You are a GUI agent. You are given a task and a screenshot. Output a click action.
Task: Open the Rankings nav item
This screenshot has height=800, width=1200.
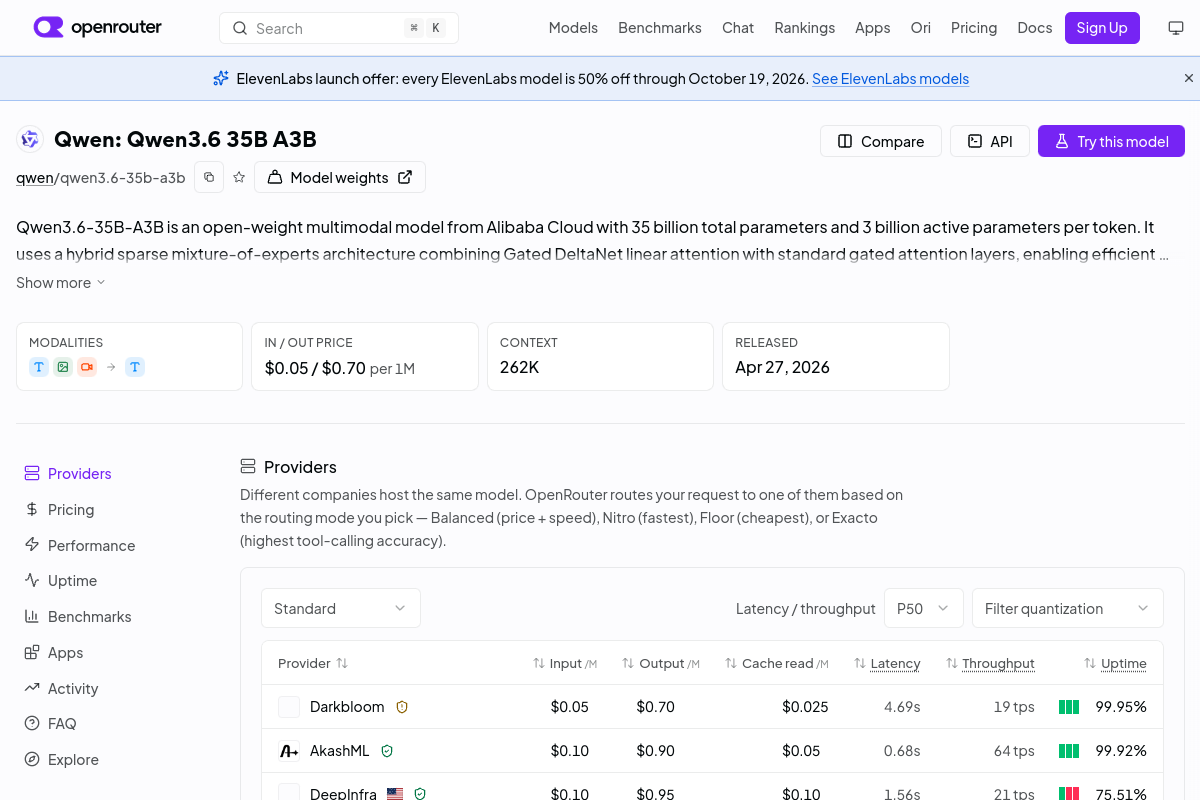point(804,28)
